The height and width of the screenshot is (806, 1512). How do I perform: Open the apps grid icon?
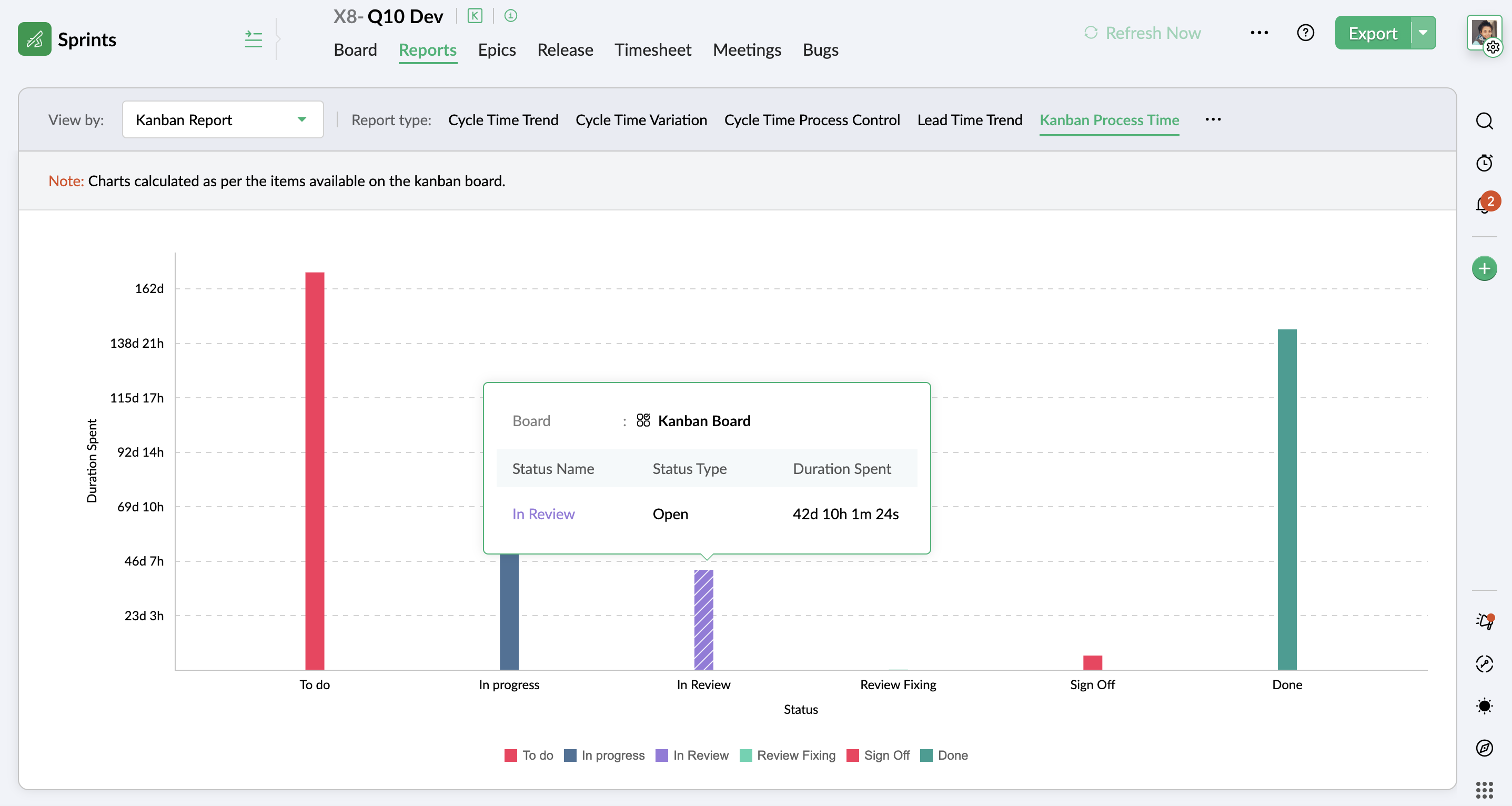point(1484,790)
